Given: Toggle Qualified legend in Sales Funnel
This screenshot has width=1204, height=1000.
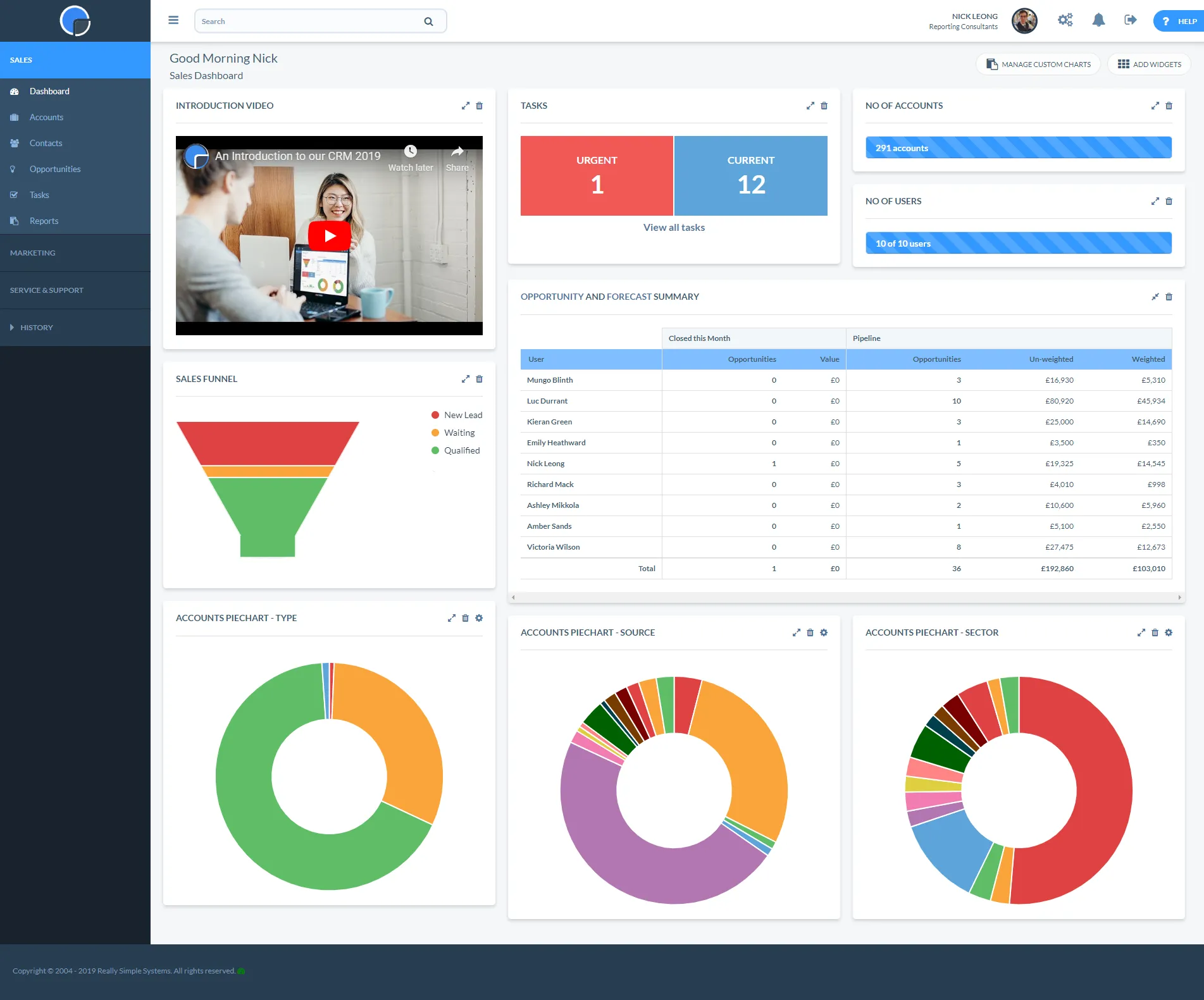Looking at the screenshot, I should coord(456,450).
